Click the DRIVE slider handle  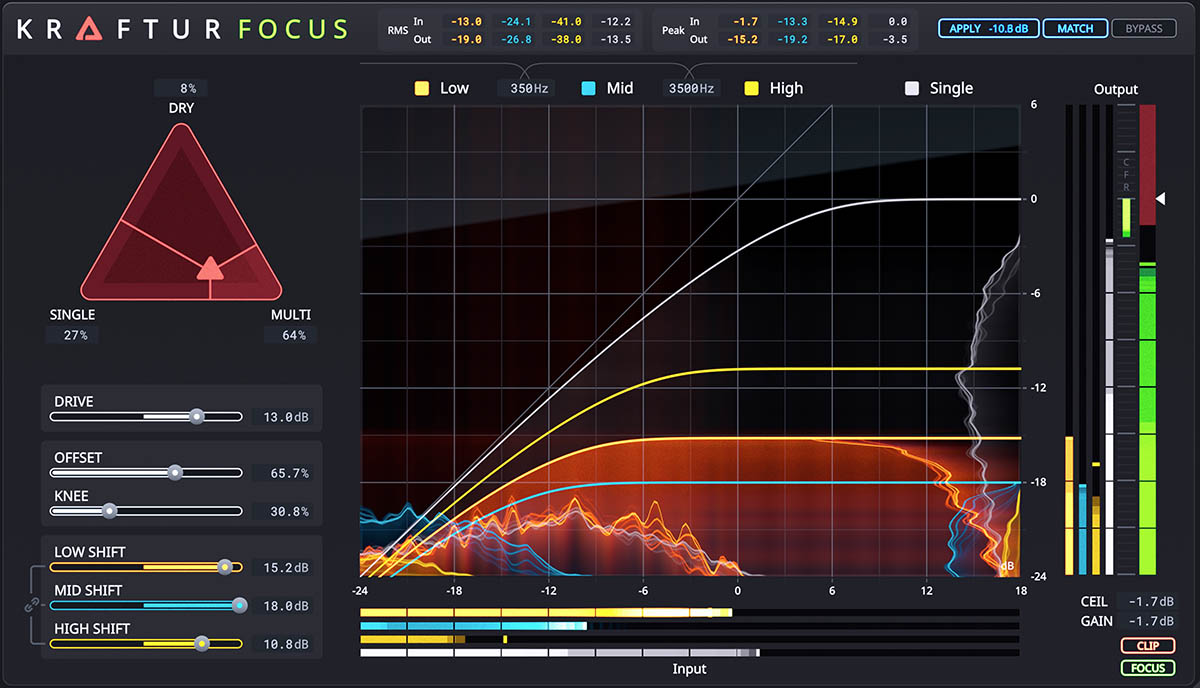(197, 416)
